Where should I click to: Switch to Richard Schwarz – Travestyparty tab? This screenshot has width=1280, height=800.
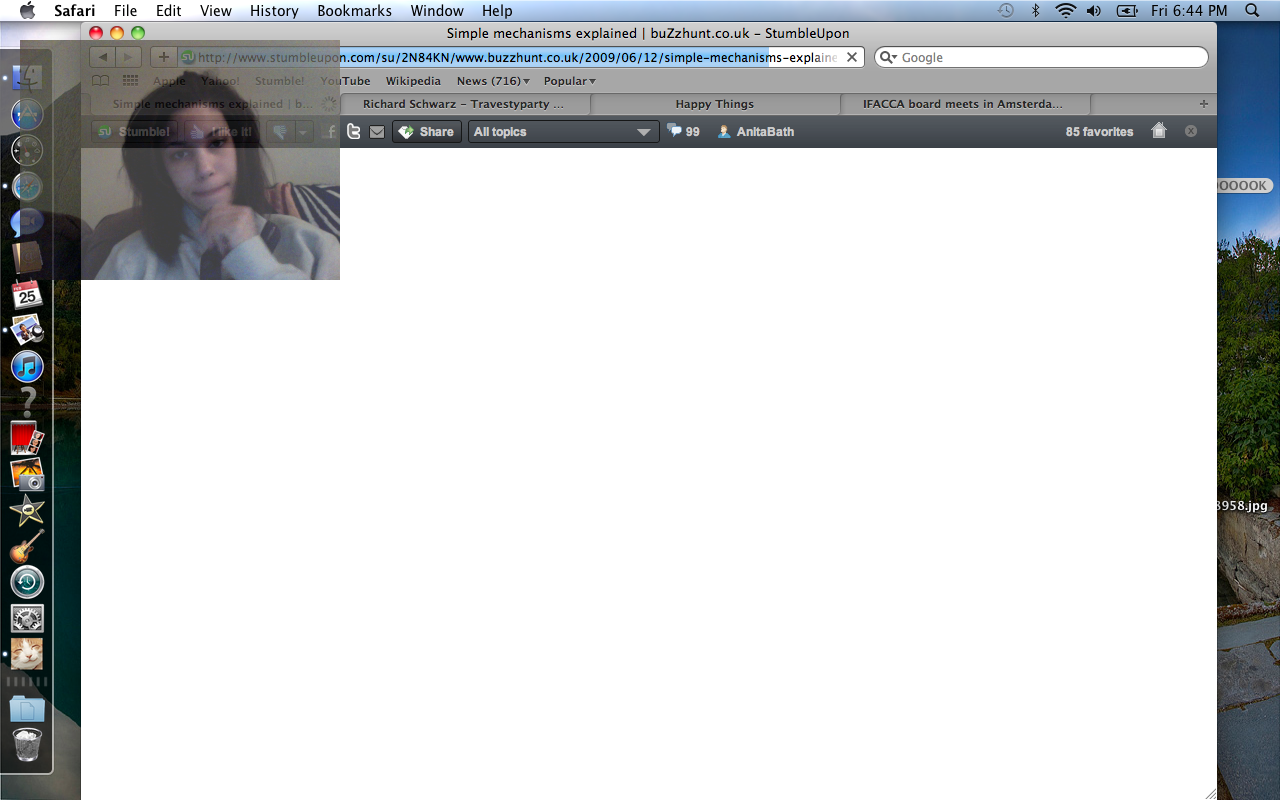(463, 104)
